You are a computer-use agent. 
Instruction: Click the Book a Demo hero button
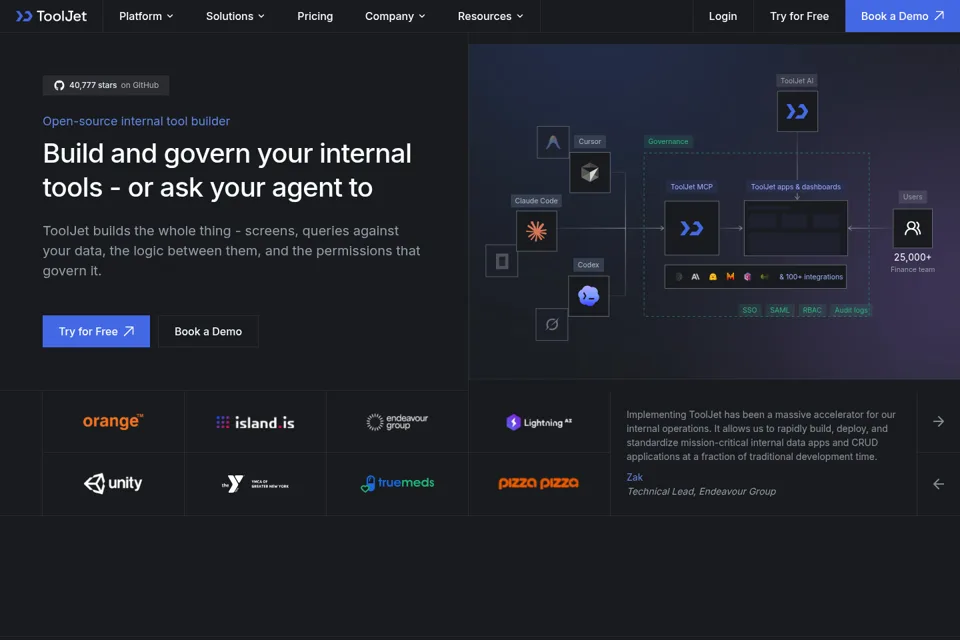click(x=208, y=331)
